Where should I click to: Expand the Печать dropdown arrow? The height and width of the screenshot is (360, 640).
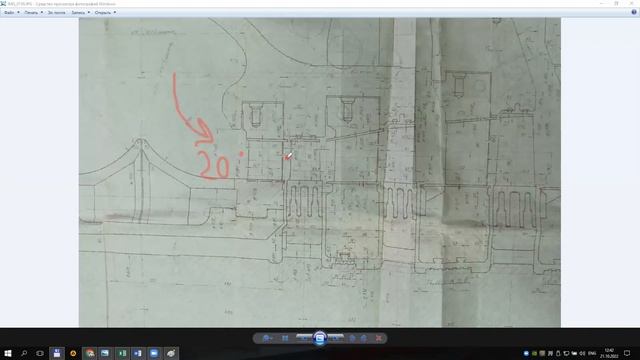(x=42, y=13)
